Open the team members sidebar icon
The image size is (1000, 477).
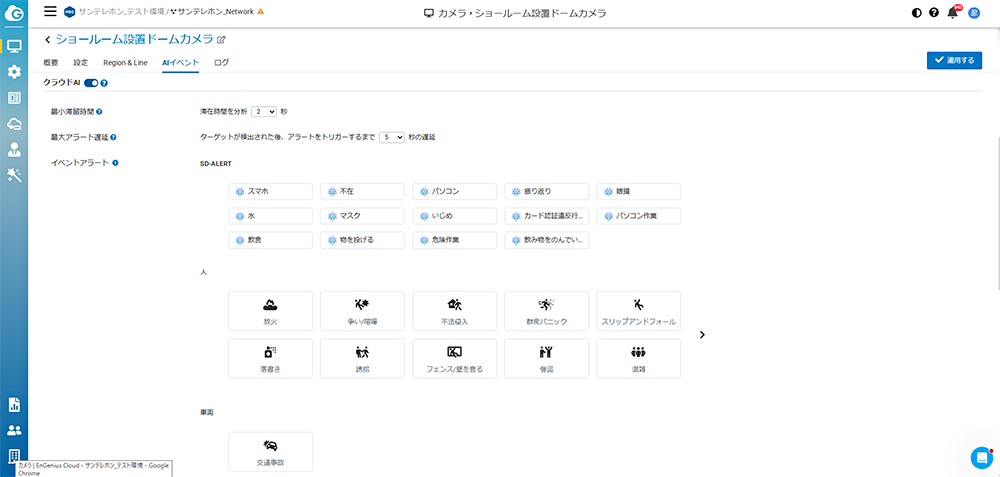[14, 430]
